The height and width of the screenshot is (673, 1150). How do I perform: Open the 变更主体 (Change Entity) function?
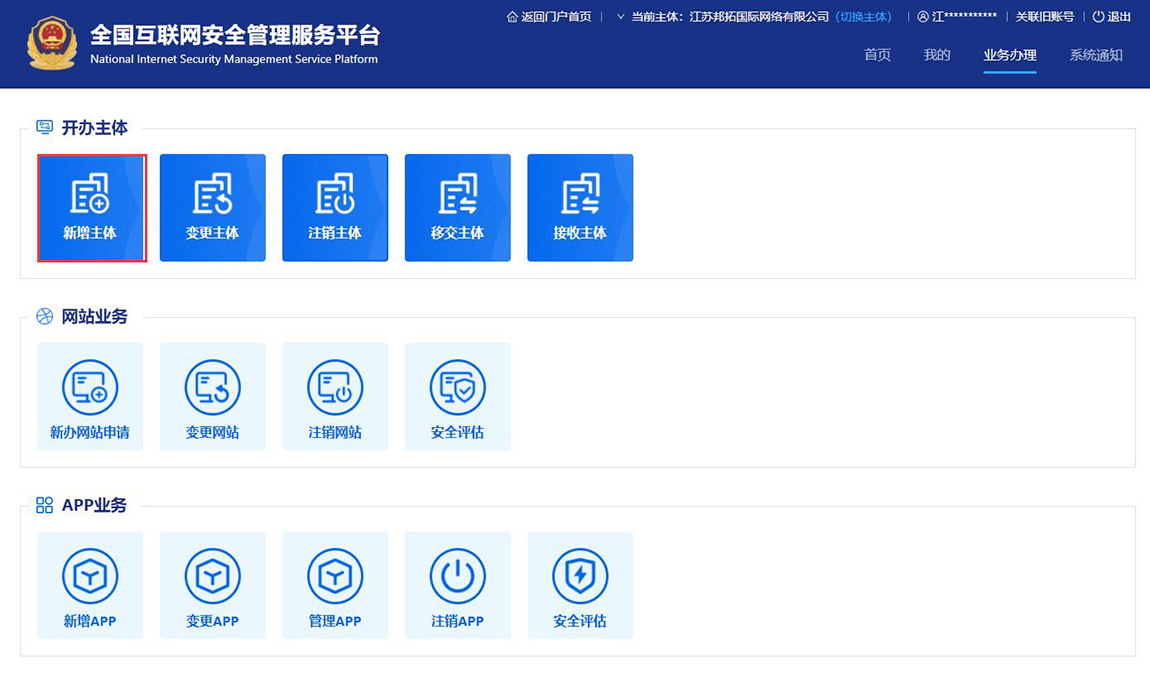pyautogui.click(x=212, y=207)
